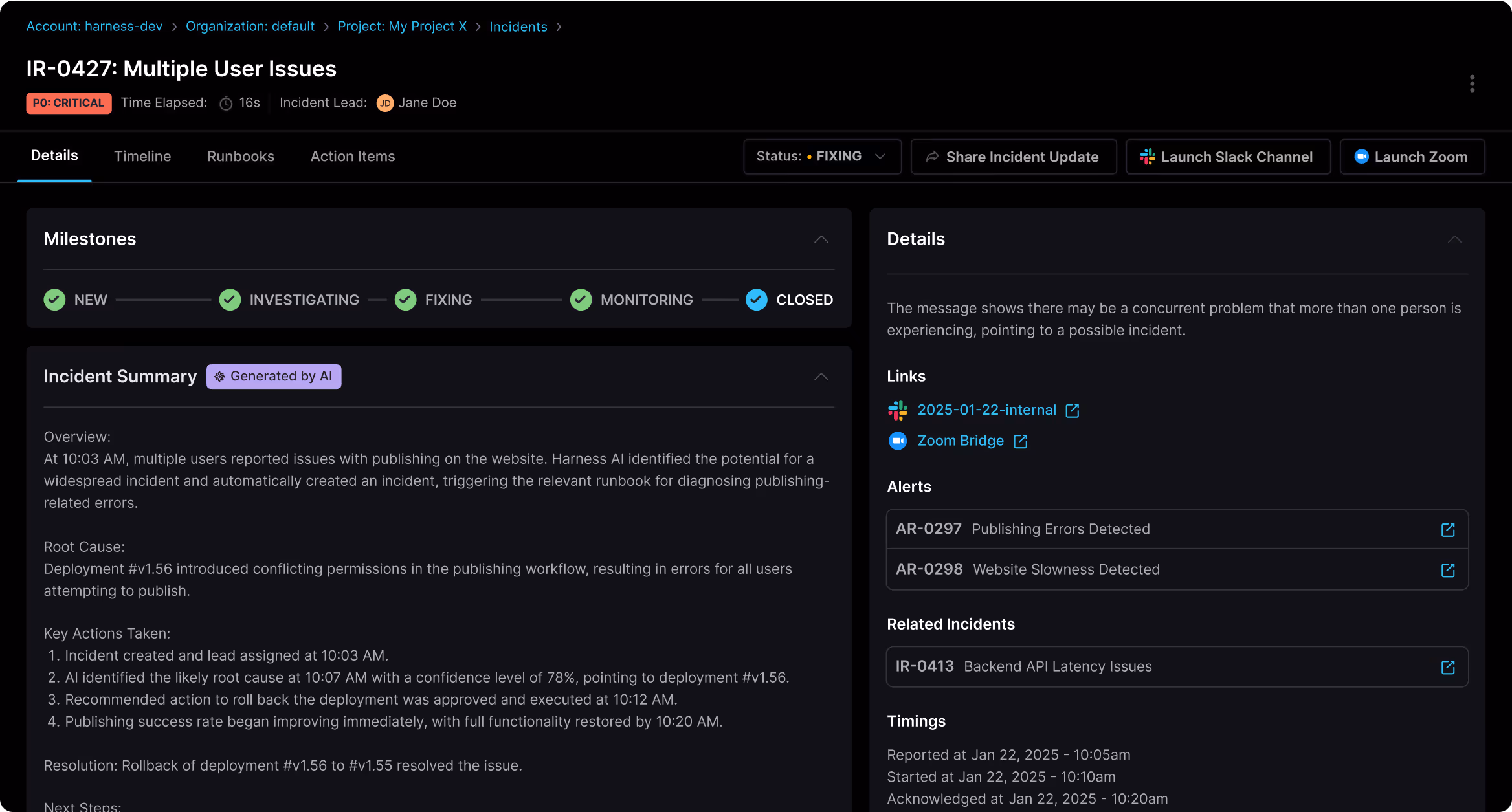Click the Time Elapsed stopwatch icon
This screenshot has height=812, width=1512.
[226, 104]
